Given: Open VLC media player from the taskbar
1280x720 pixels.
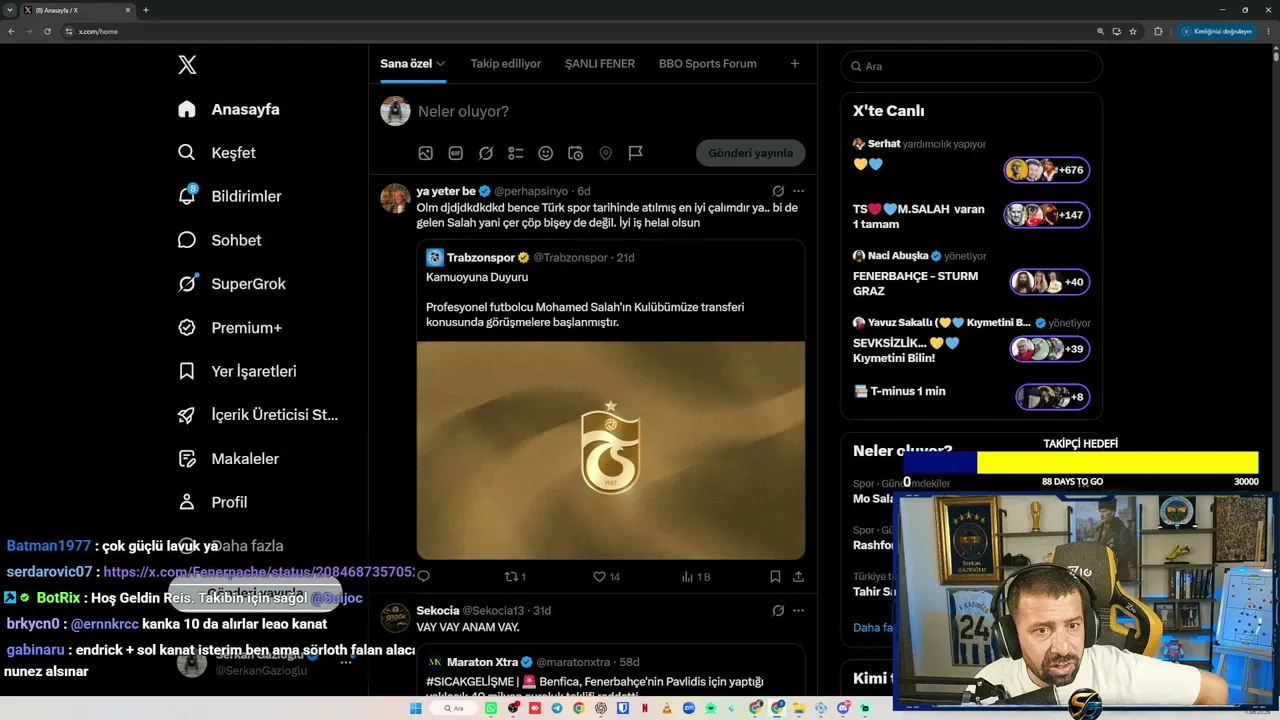Looking at the screenshot, I should (667, 708).
